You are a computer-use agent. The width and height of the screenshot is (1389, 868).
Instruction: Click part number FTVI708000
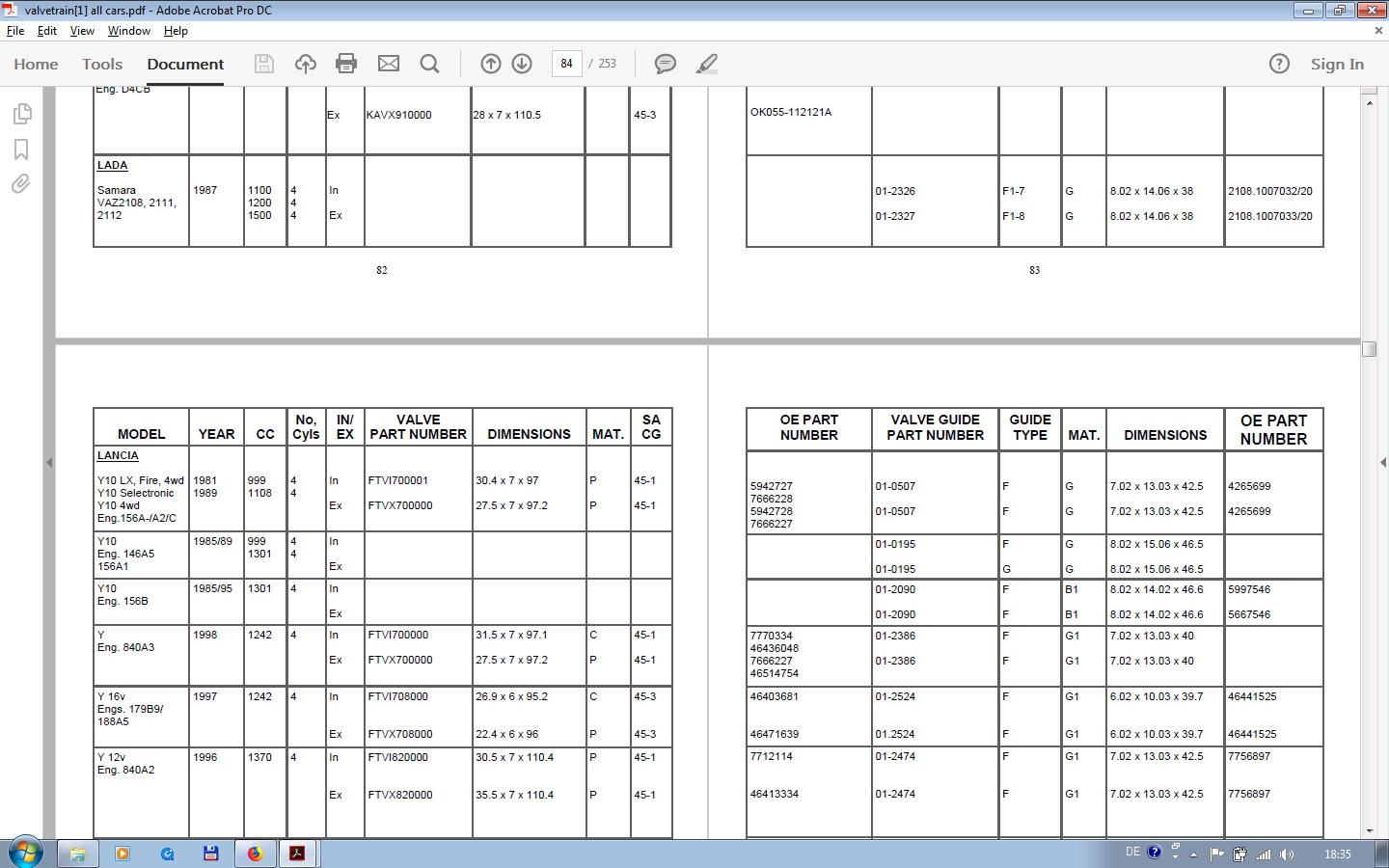tap(397, 696)
